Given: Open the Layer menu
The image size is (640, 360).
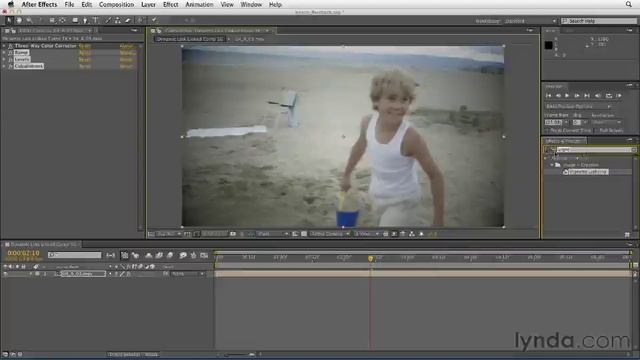Looking at the screenshot, I should coord(148,4).
